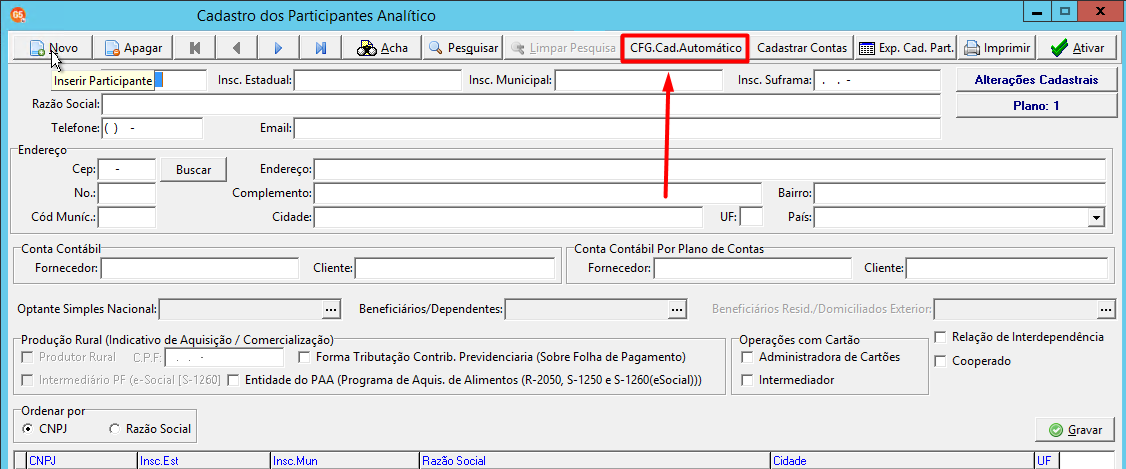Screen dimensions: 1126x469
Task: Open the Acha binoculars search
Action: tap(383, 47)
